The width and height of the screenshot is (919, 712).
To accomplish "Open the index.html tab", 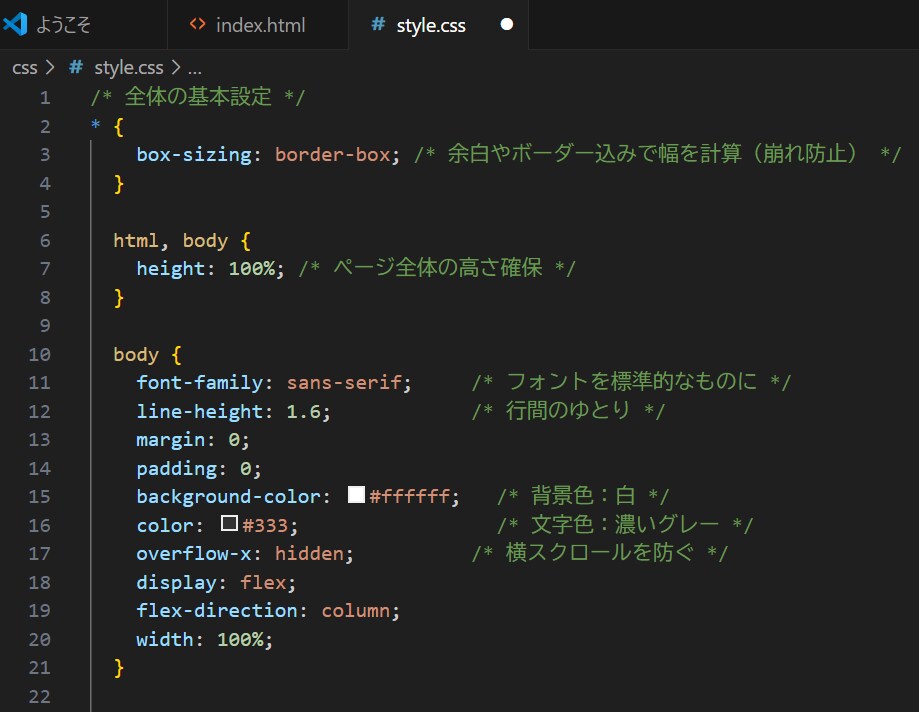I will pyautogui.click(x=258, y=25).
